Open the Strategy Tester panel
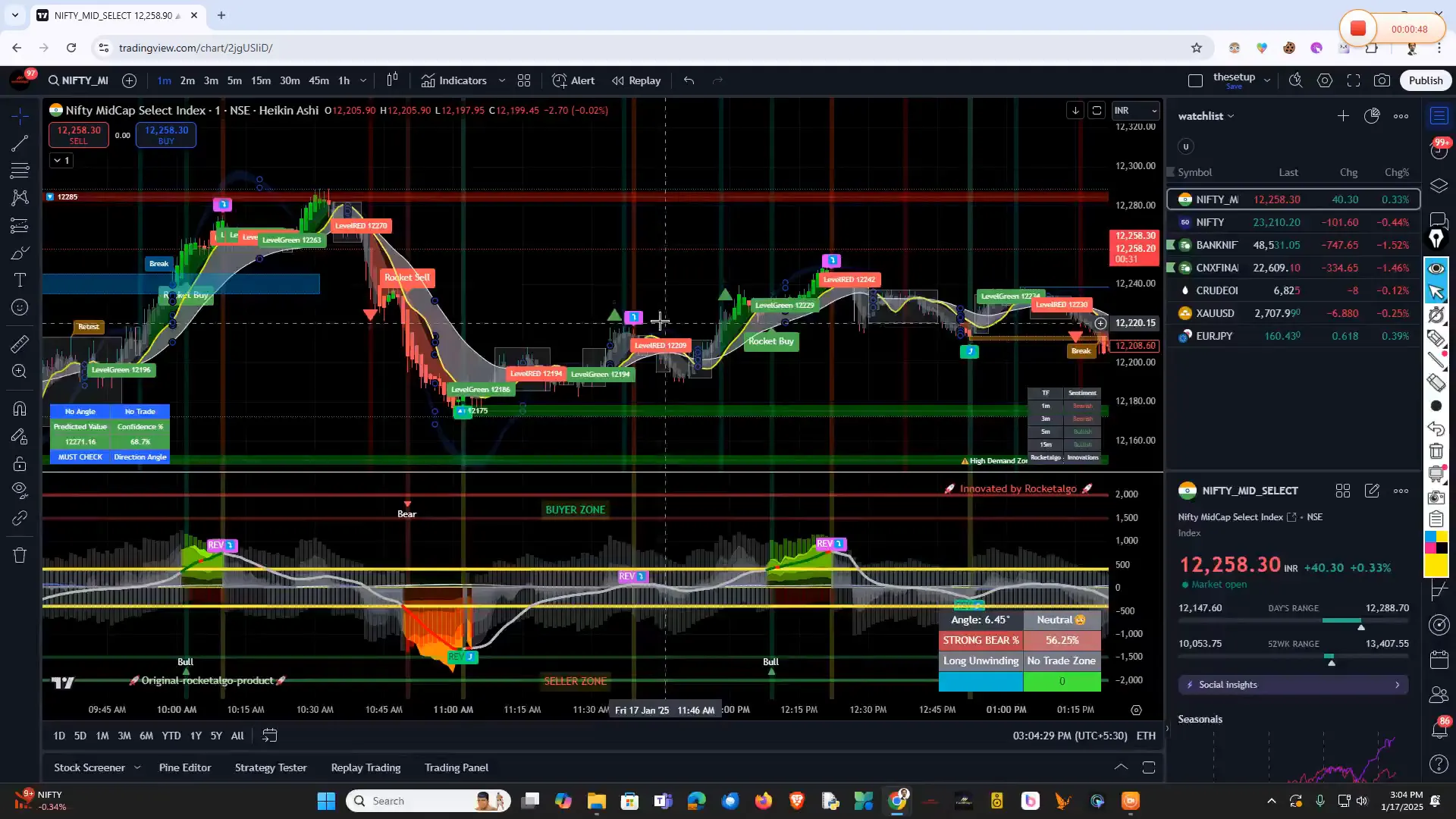The width and height of the screenshot is (1456, 819). click(271, 767)
